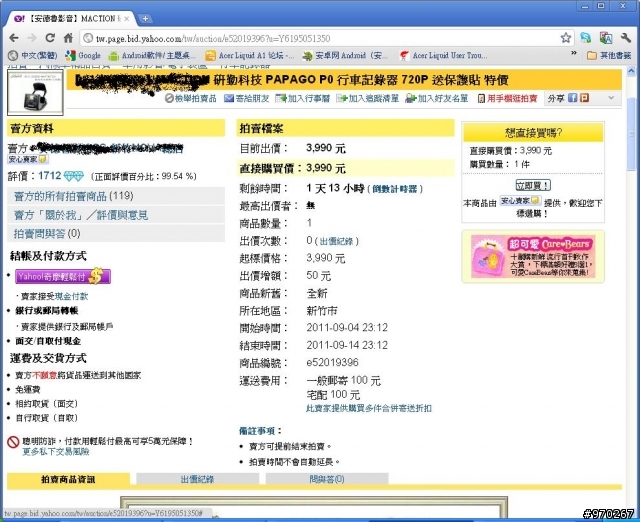The width and height of the screenshot is (640, 522).
Task: Close the MACTION auction tab
Action: tap(127, 19)
